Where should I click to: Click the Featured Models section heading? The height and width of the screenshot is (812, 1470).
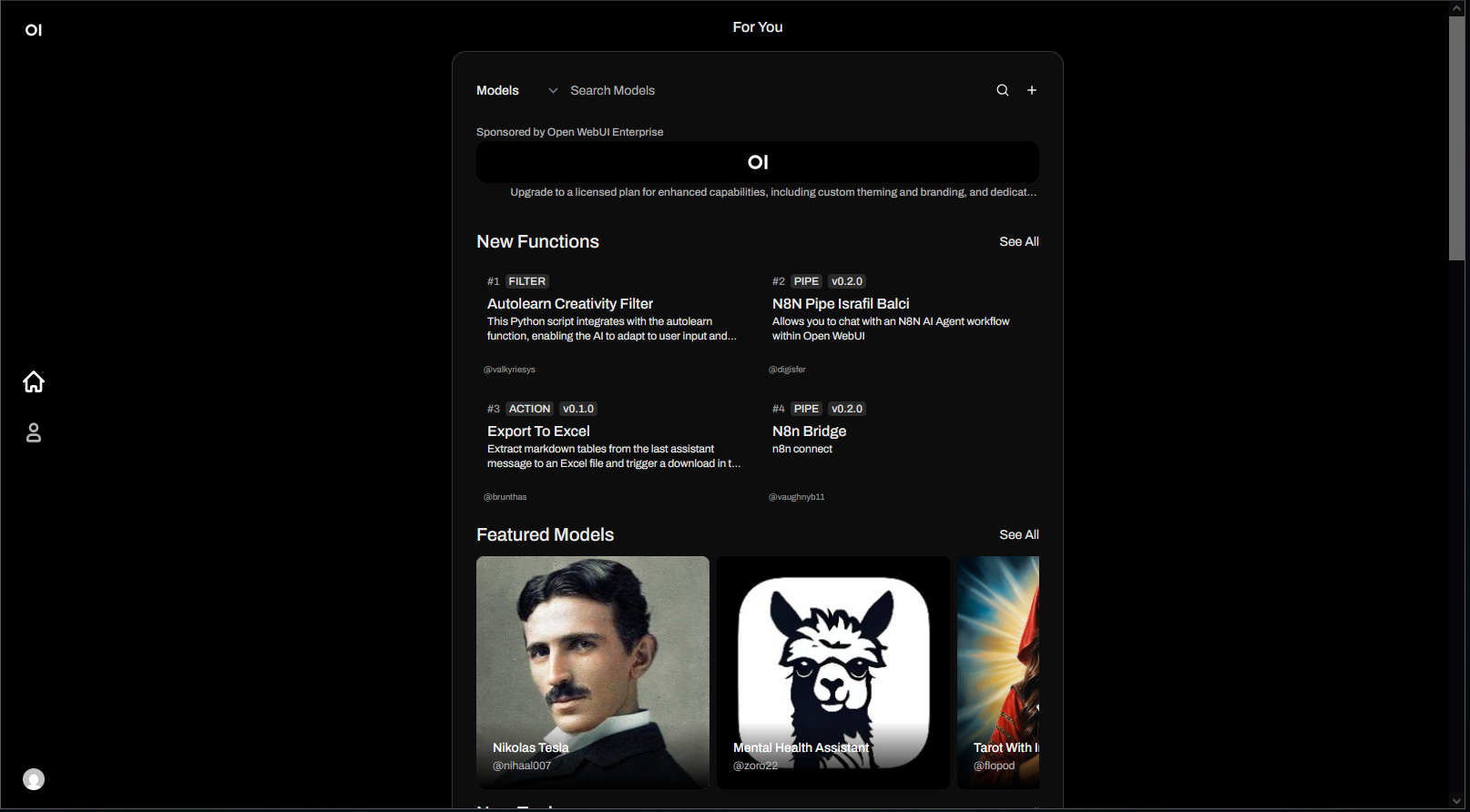click(545, 534)
